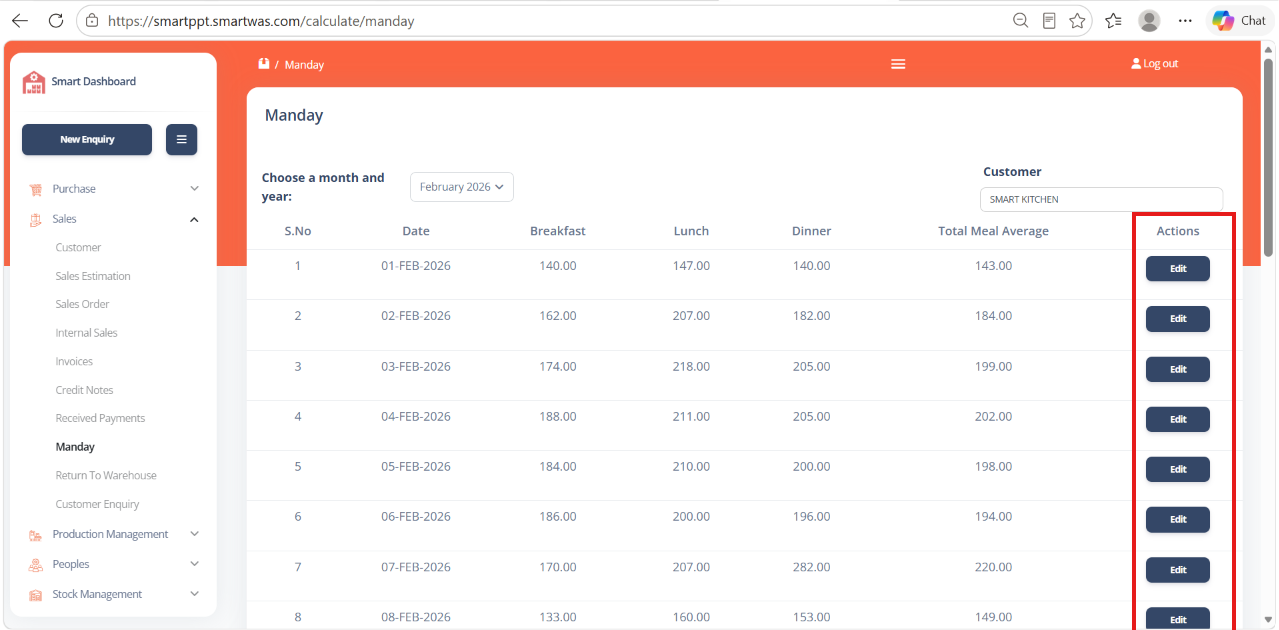
Task: Open the browser profile avatar
Action: point(1150,20)
